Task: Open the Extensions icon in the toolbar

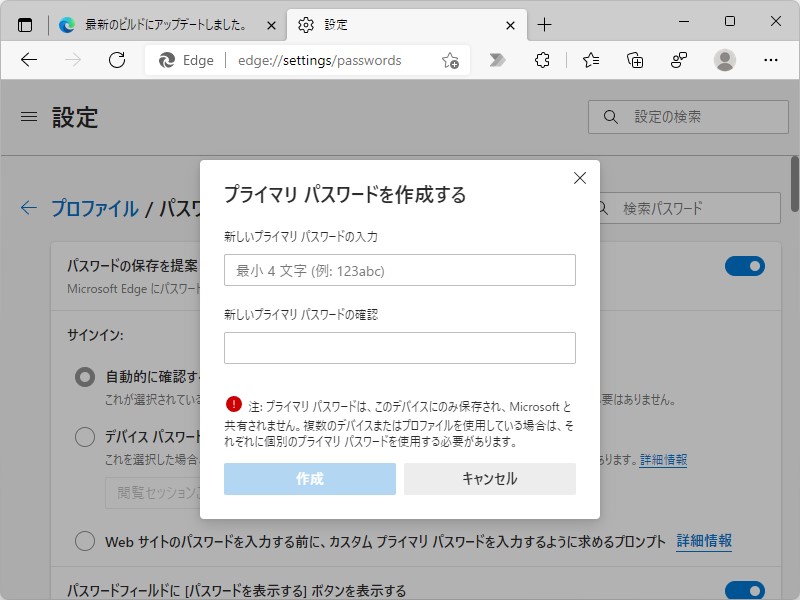Action: [542, 60]
